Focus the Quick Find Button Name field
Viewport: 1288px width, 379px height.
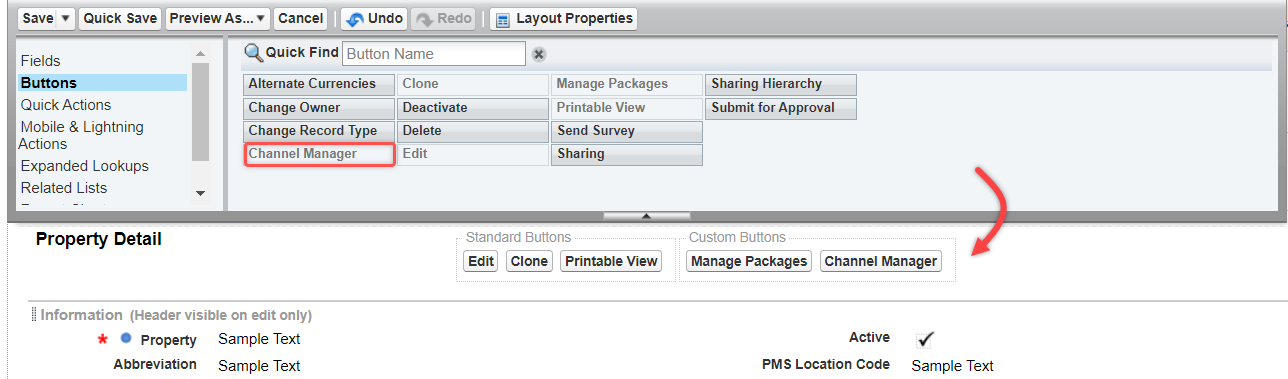click(x=434, y=54)
